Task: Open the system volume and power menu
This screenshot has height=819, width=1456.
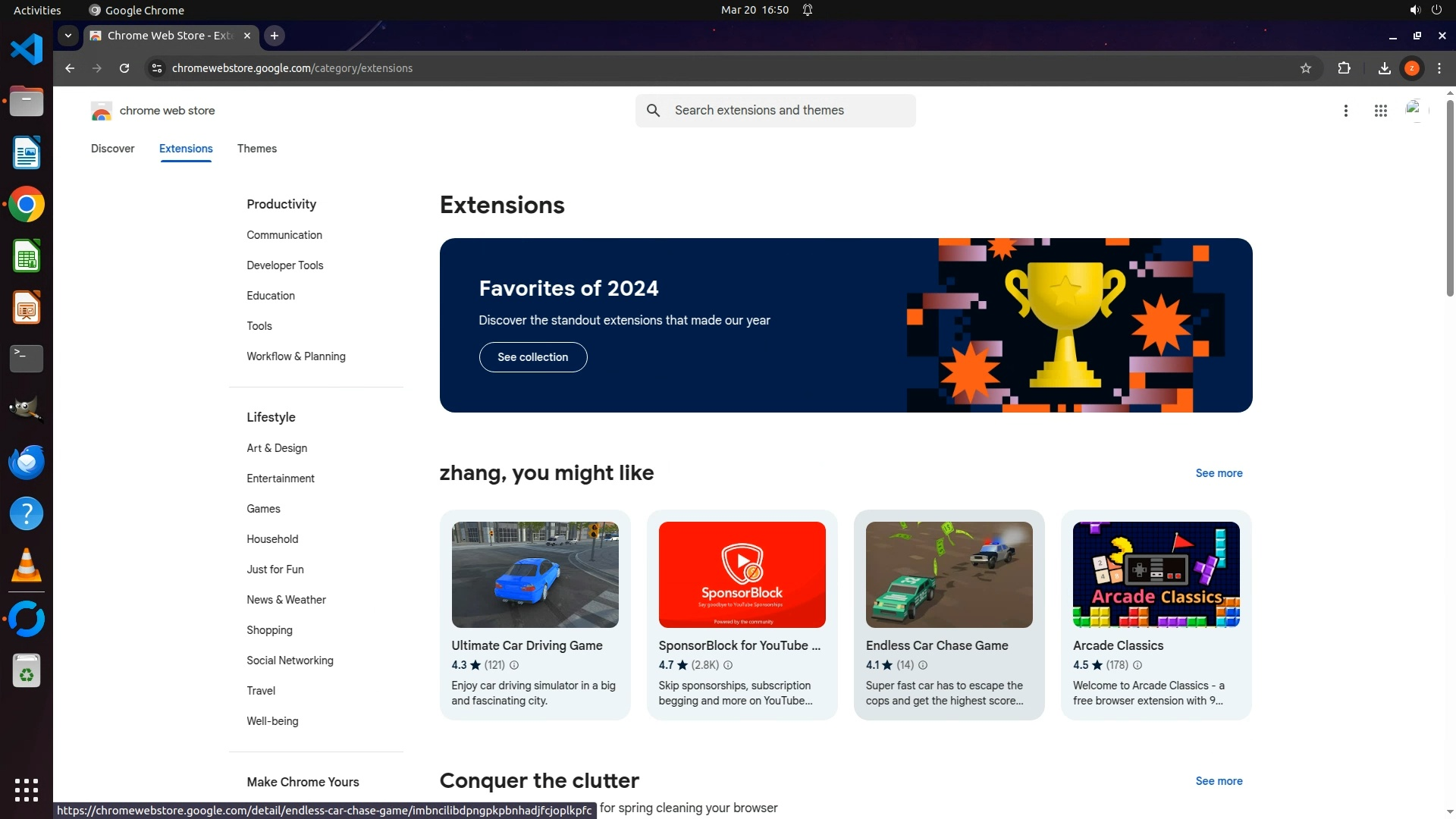Action: coord(1425,10)
